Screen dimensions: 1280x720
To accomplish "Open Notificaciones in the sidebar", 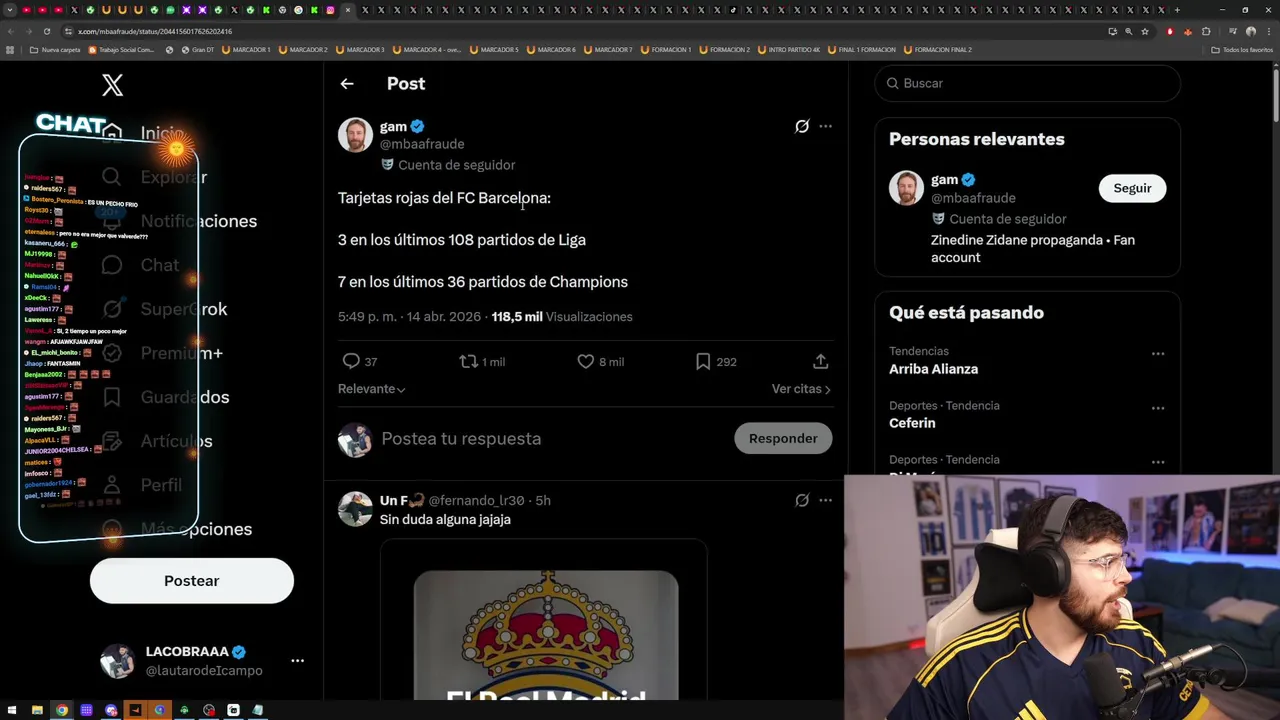I will [x=179, y=221].
